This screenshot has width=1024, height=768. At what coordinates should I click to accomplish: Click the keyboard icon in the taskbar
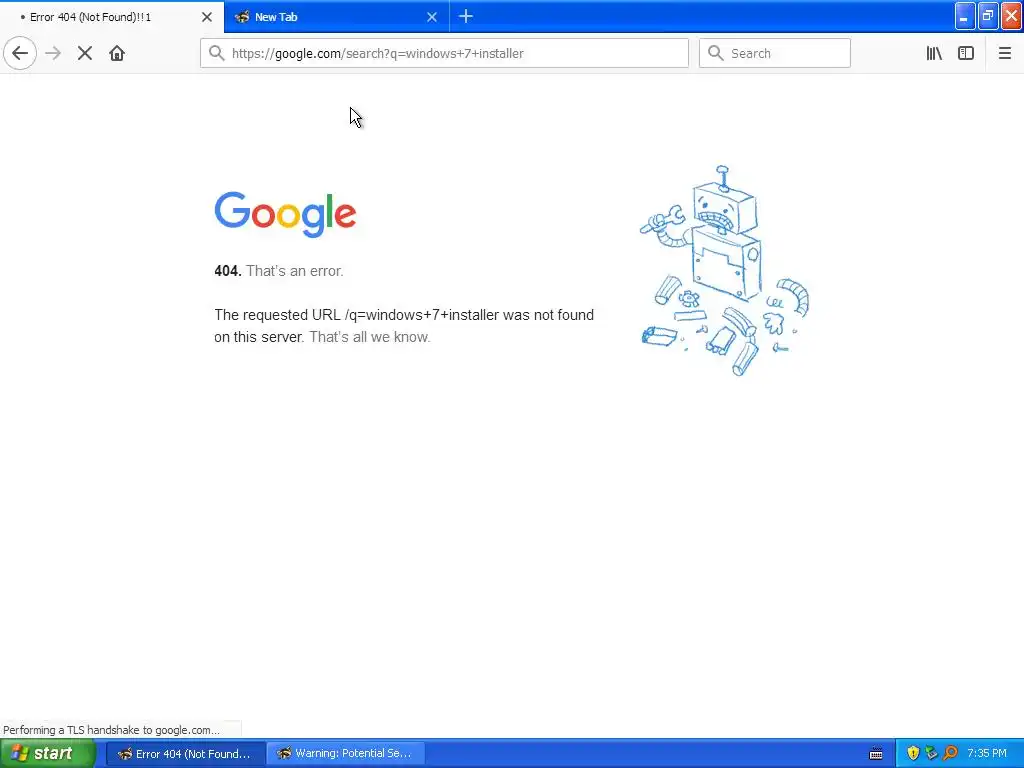pyautogui.click(x=876, y=754)
